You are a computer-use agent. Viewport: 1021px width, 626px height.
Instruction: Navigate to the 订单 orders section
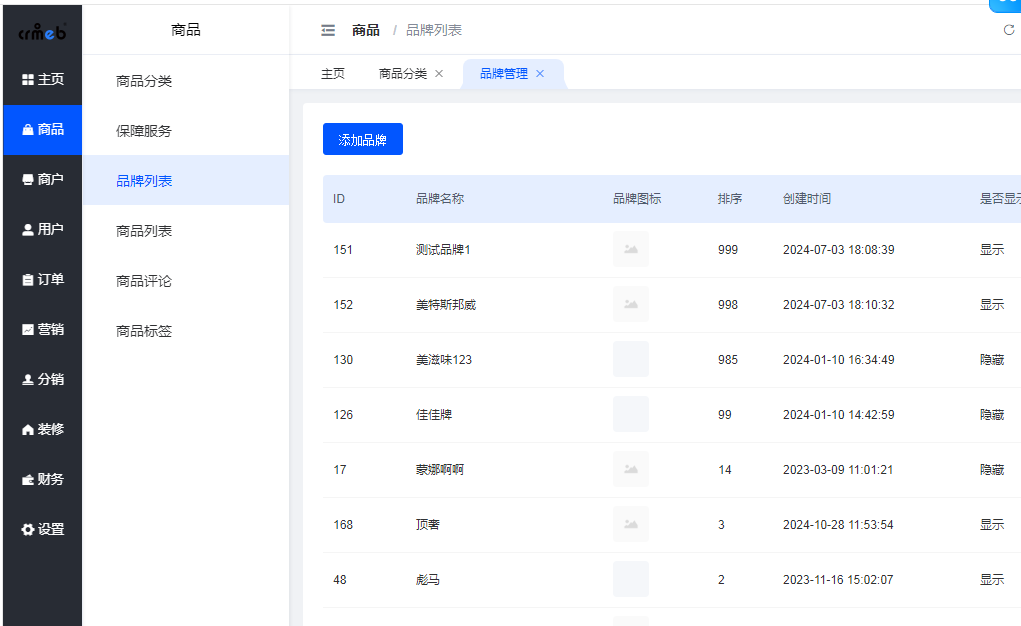42,279
